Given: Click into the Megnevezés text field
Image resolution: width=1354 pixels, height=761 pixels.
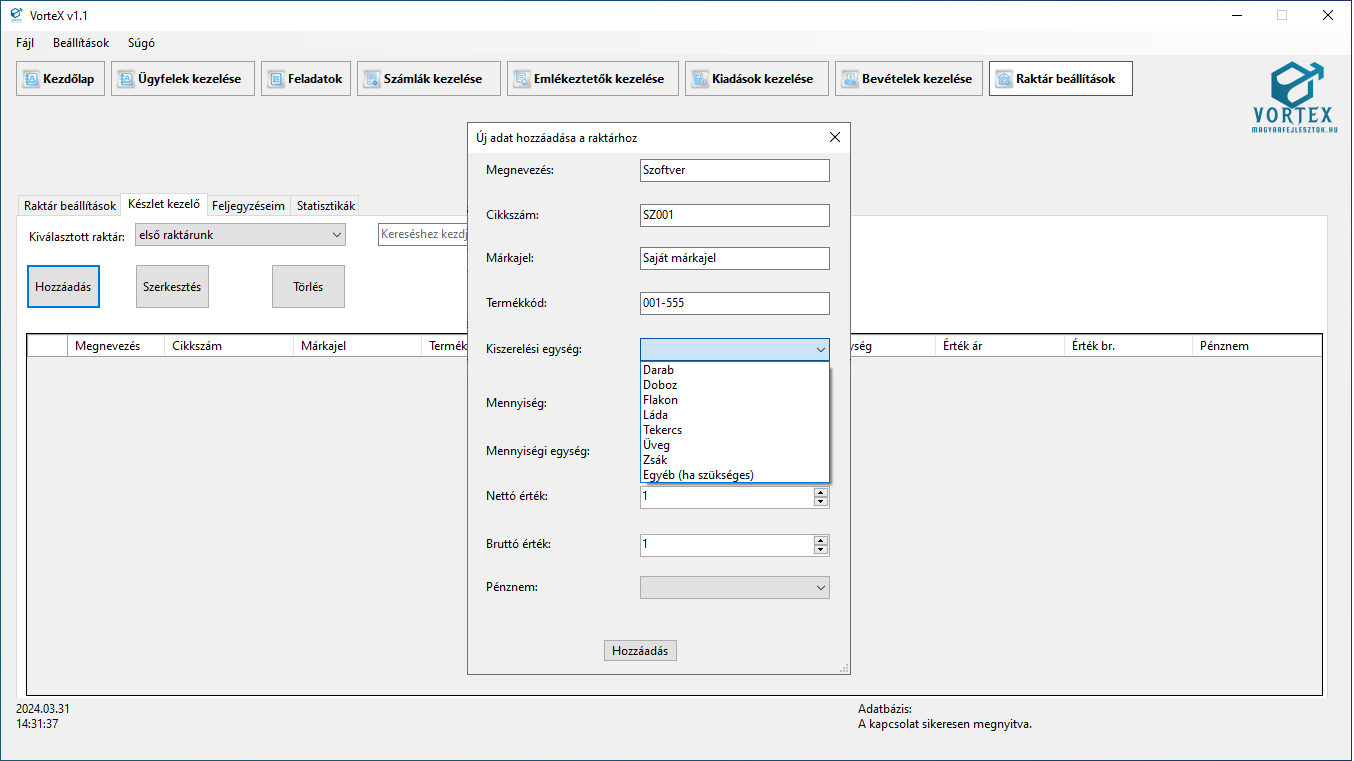Looking at the screenshot, I should pyautogui.click(x=734, y=171).
